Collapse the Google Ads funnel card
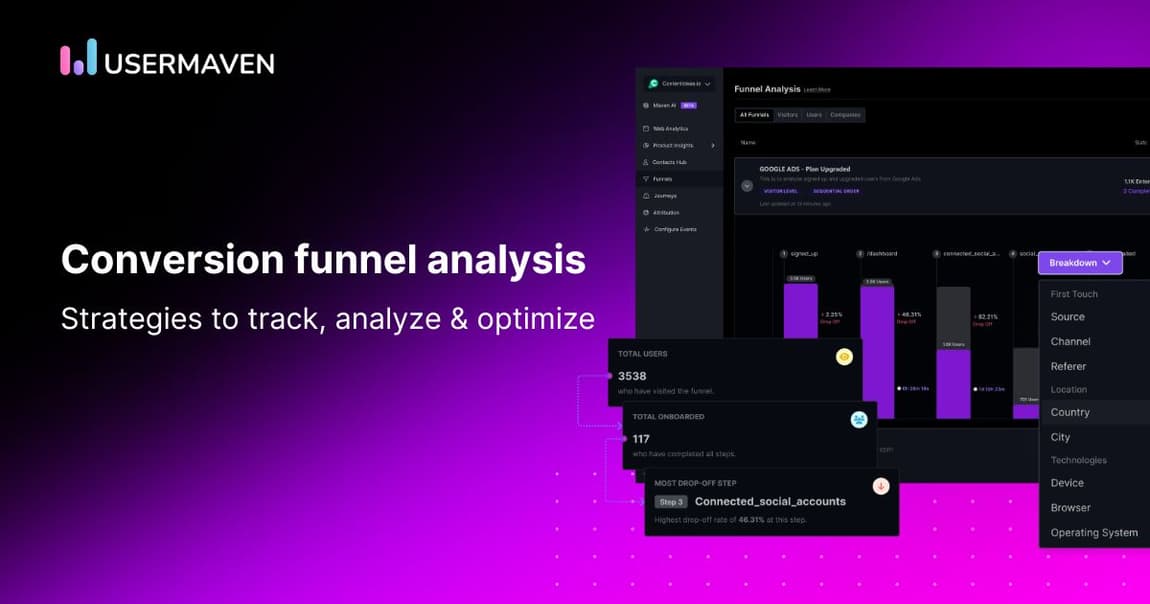Viewport: 1150px width, 604px height. (x=747, y=186)
